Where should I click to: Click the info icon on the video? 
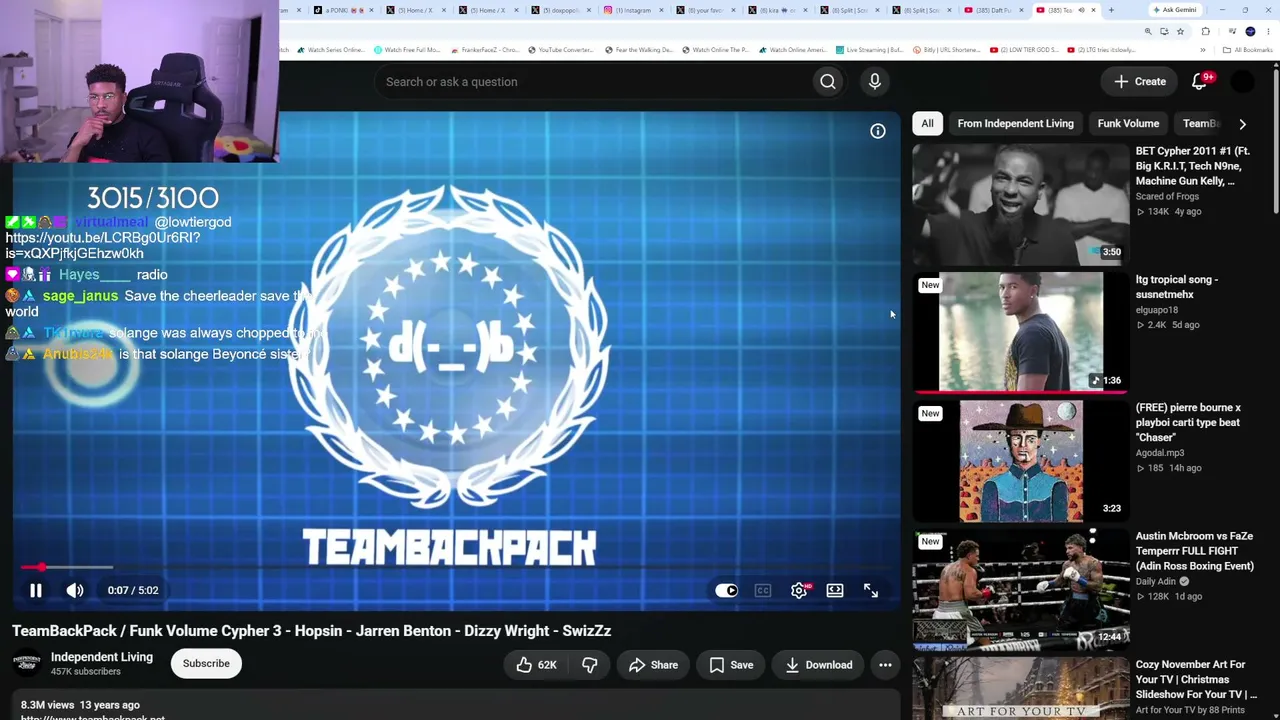point(877,131)
